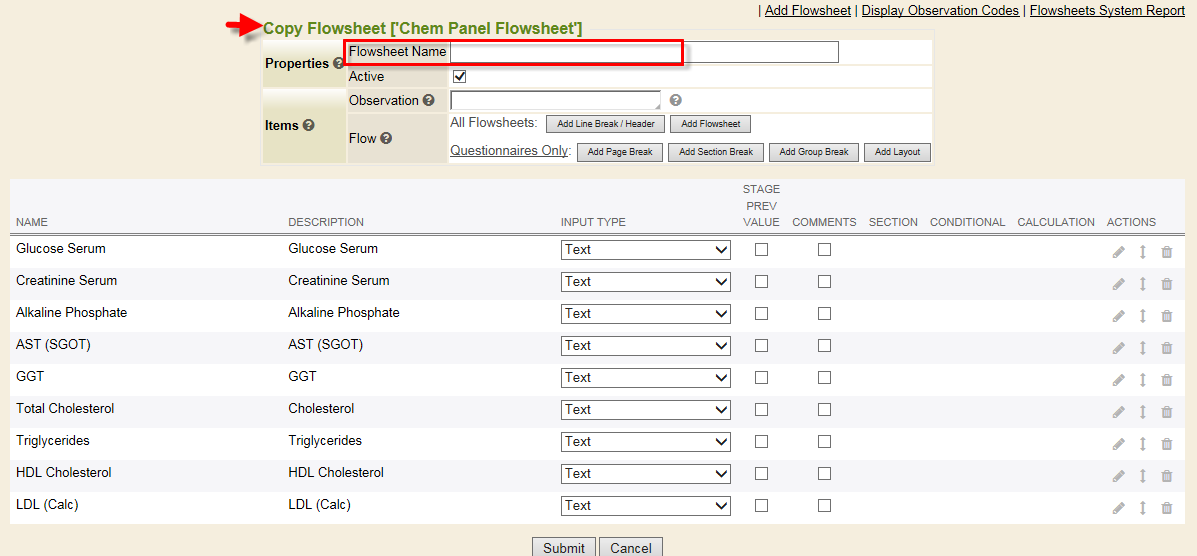Click the reorder arrow for Alkaline Phosphate
This screenshot has width=1197, height=556.
click(1143, 315)
